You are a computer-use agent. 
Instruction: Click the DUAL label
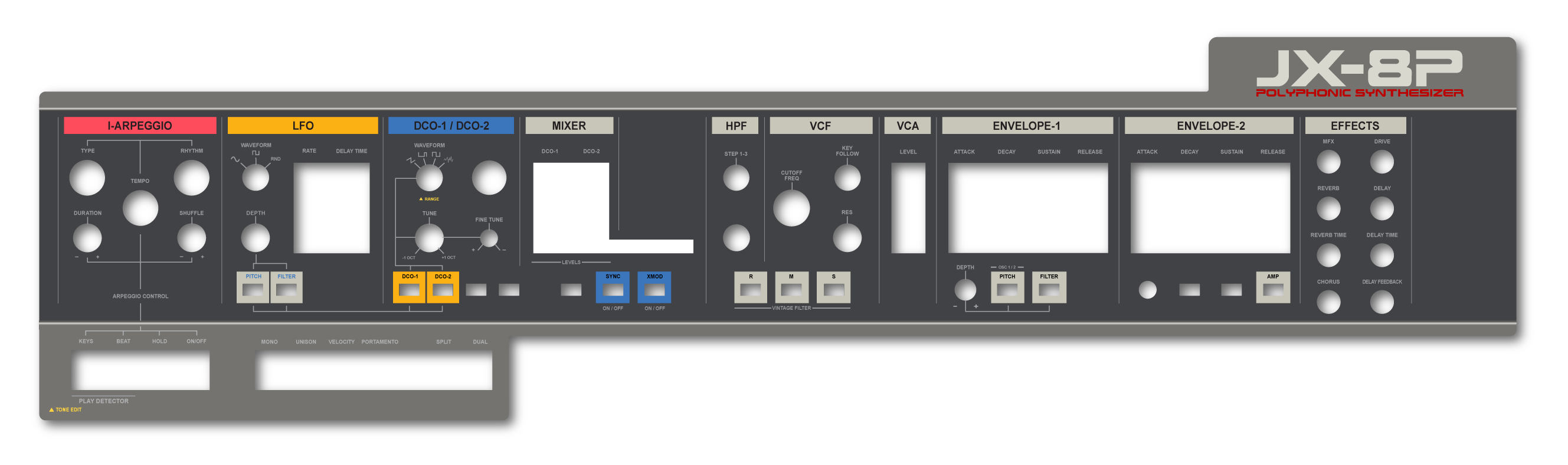[x=480, y=342]
